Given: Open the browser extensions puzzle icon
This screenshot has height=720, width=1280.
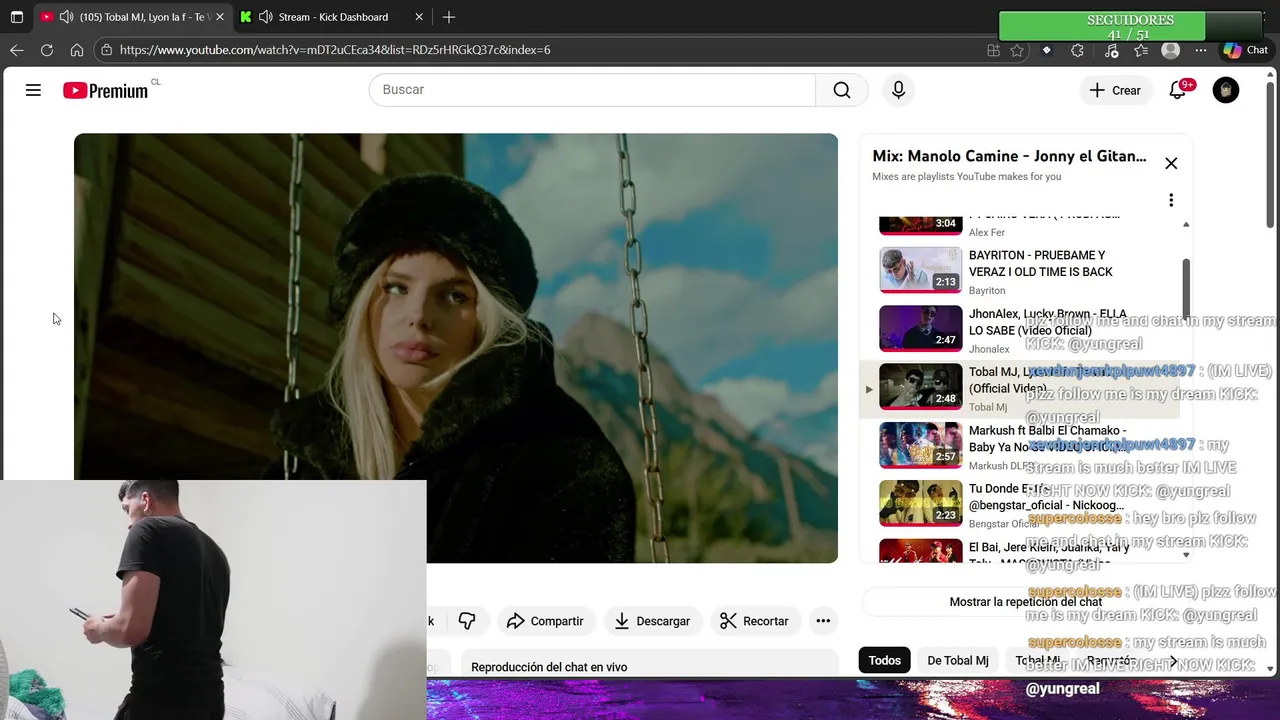Looking at the screenshot, I should coord(1077,50).
